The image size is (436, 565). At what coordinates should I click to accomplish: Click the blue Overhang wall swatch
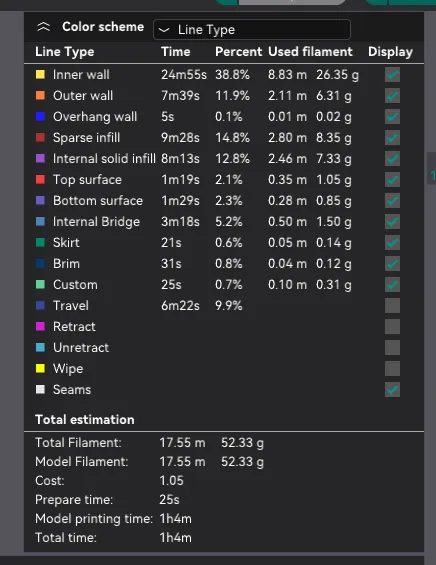click(x=40, y=116)
